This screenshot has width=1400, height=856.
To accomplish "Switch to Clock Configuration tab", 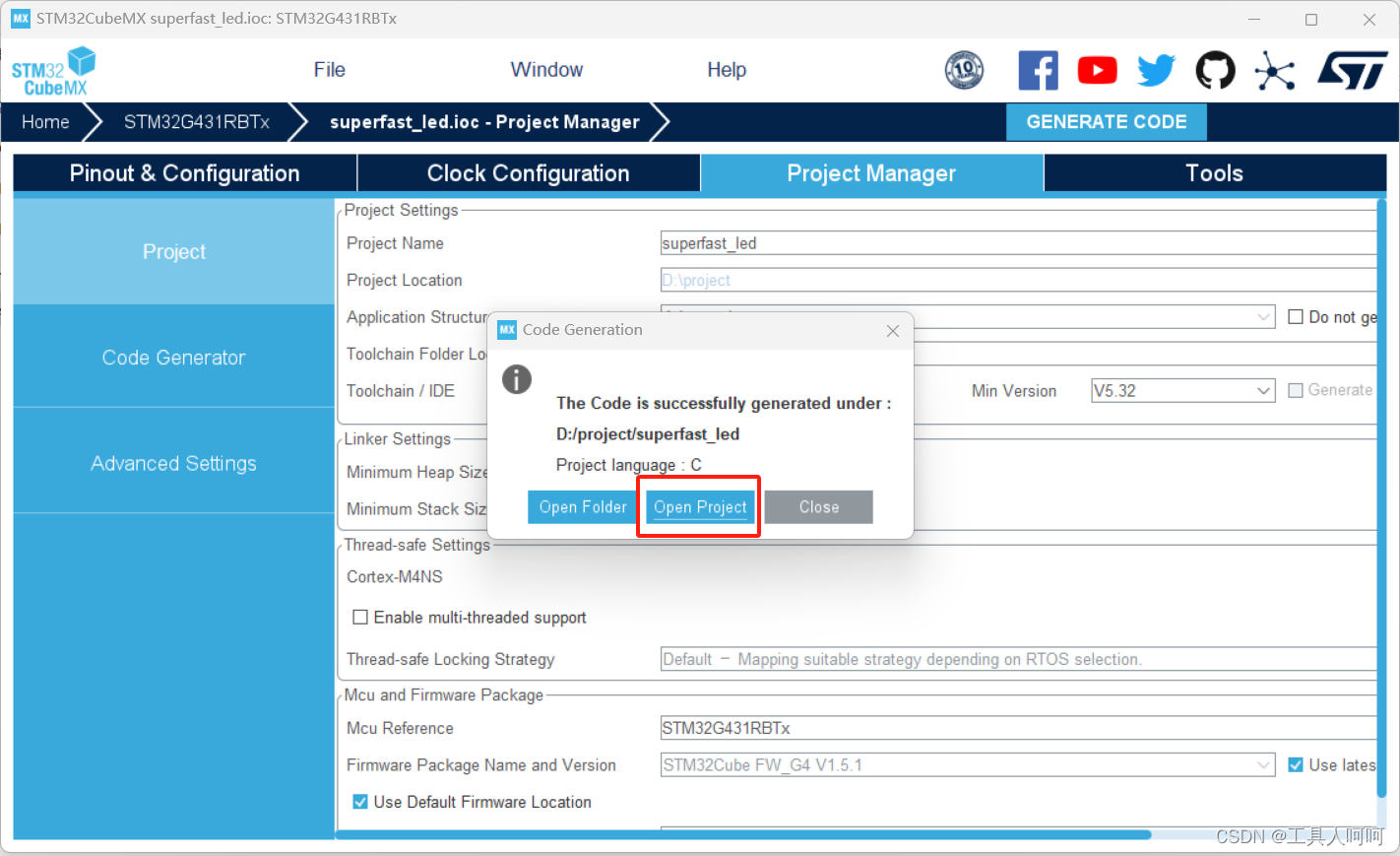I will 529,173.
